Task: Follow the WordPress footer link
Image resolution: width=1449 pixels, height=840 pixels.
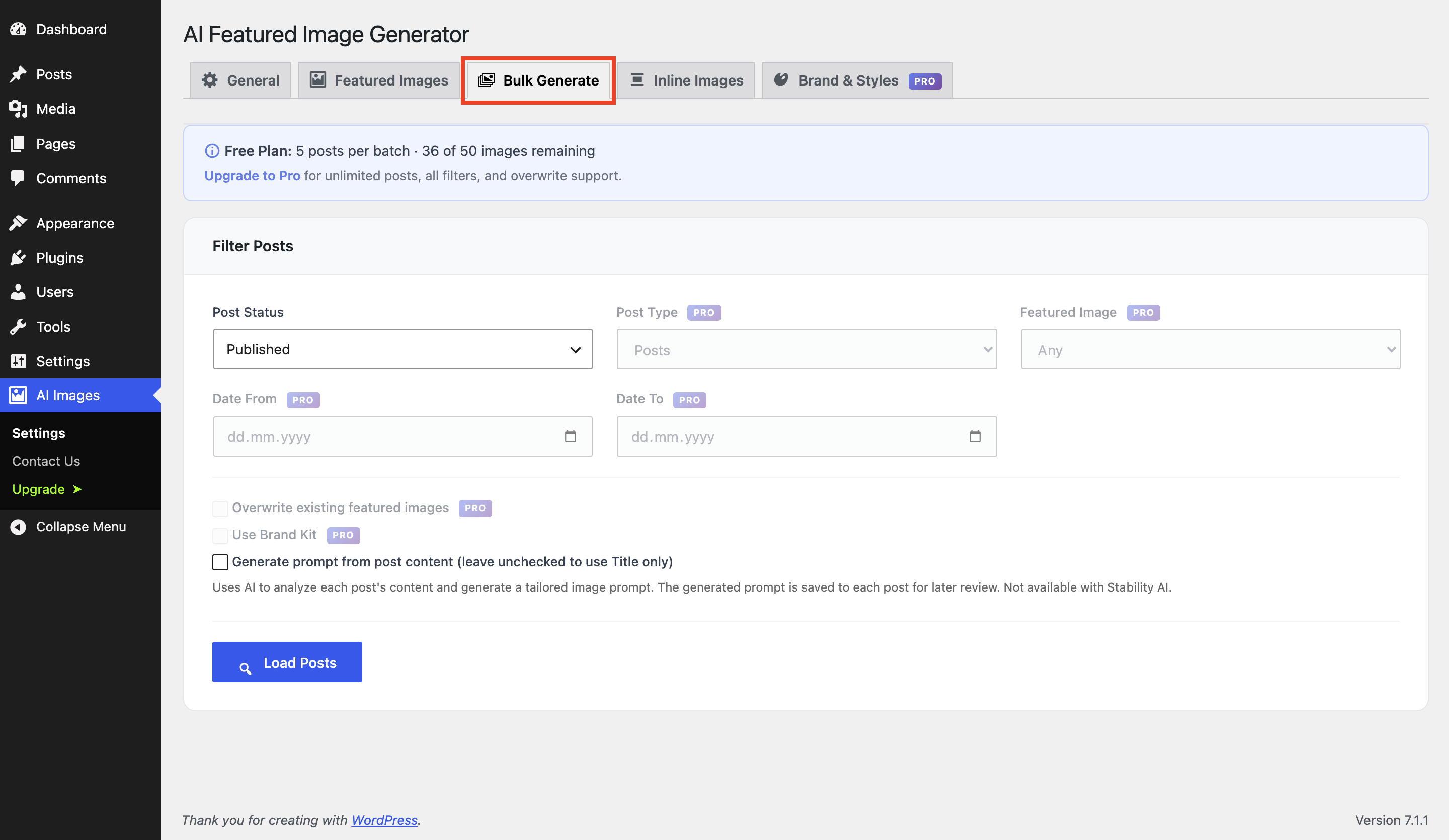Action: click(x=384, y=820)
